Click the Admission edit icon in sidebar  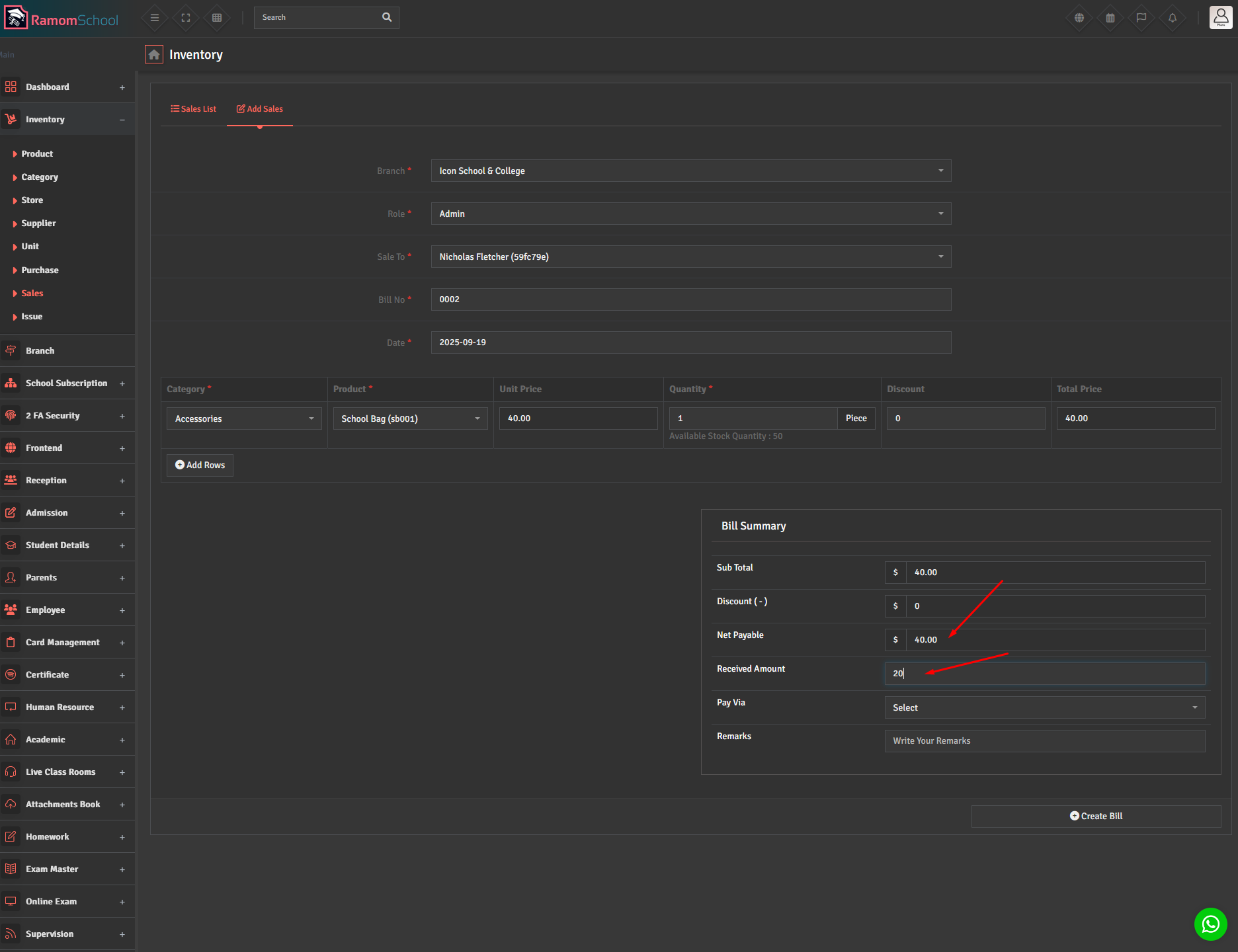coord(11,512)
